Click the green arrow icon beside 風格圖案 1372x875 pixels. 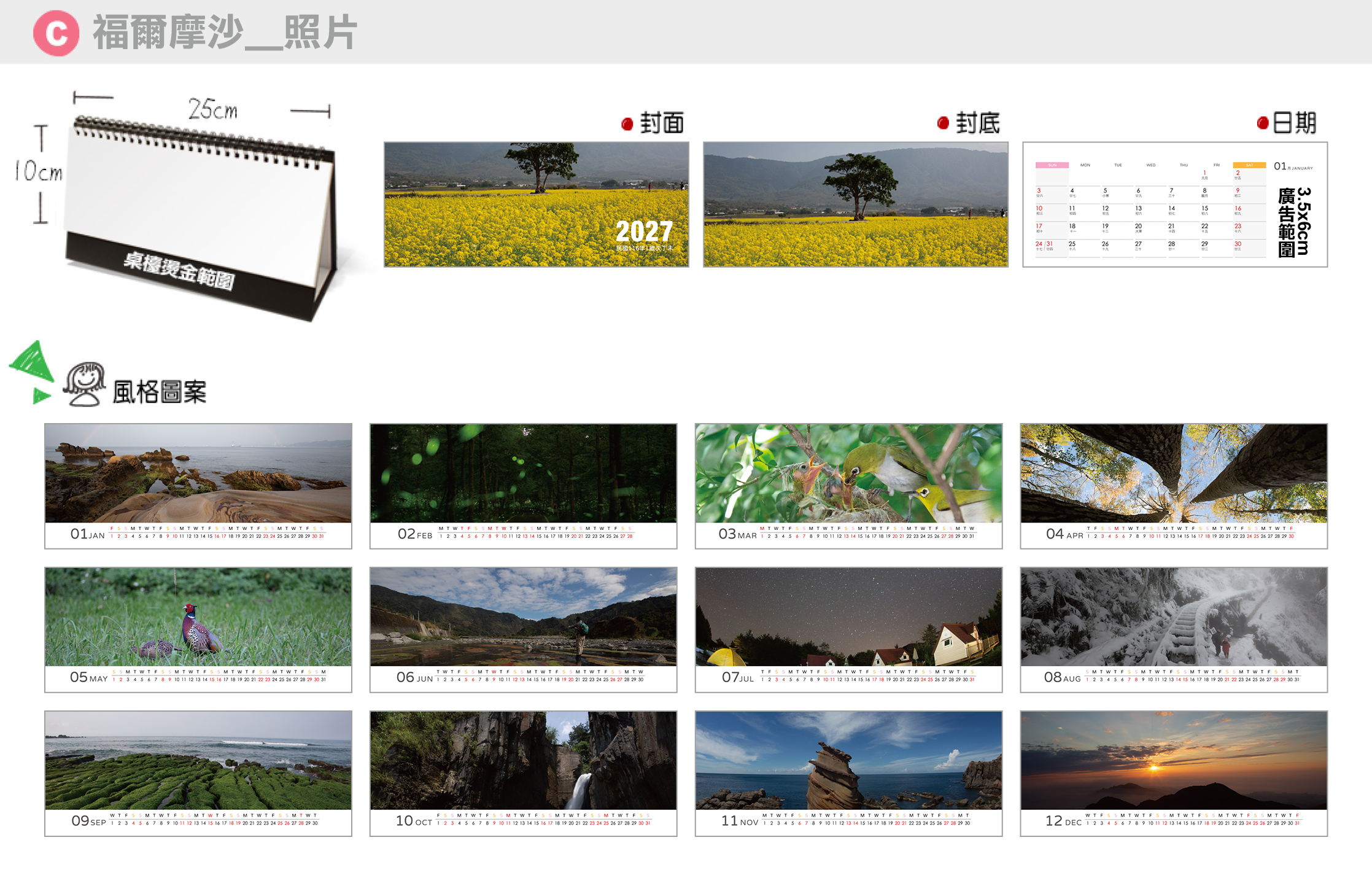(x=33, y=372)
